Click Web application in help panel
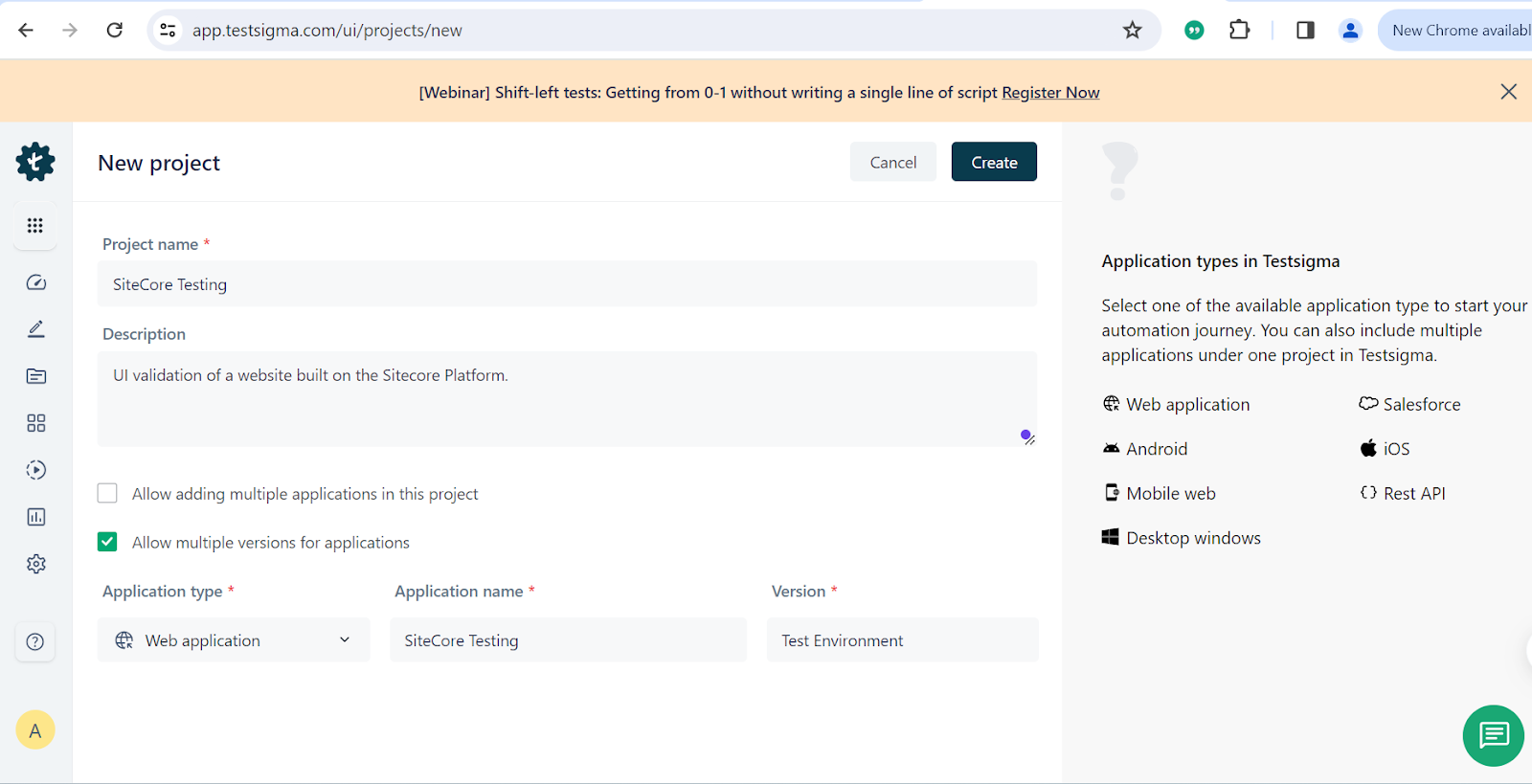The width and height of the screenshot is (1532, 784). [x=1187, y=405]
